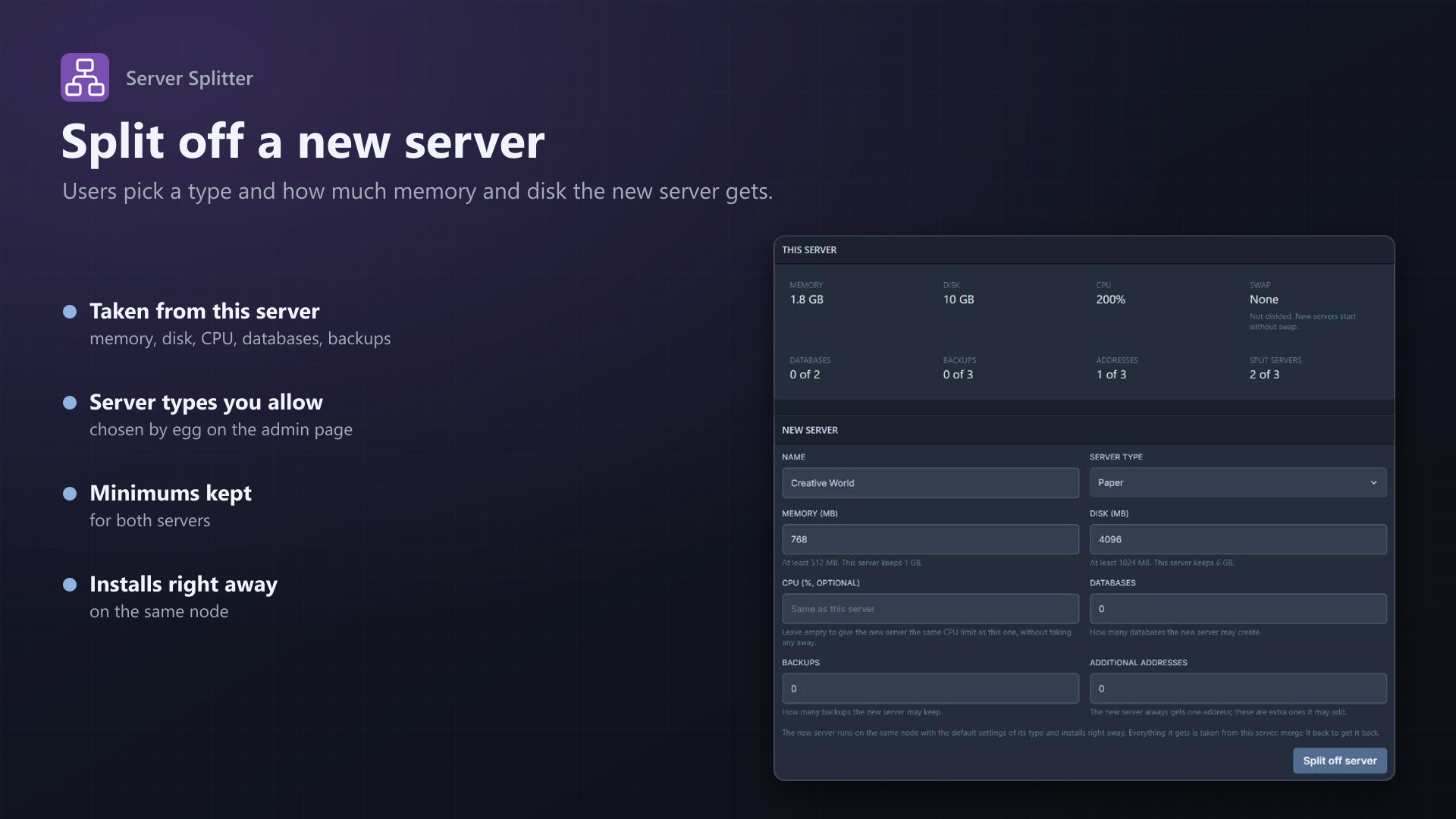Image resolution: width=1456 pixels, height=819 pixels.
Task: Click the CPU optional field placeholder
Action: tap(930, 609)
